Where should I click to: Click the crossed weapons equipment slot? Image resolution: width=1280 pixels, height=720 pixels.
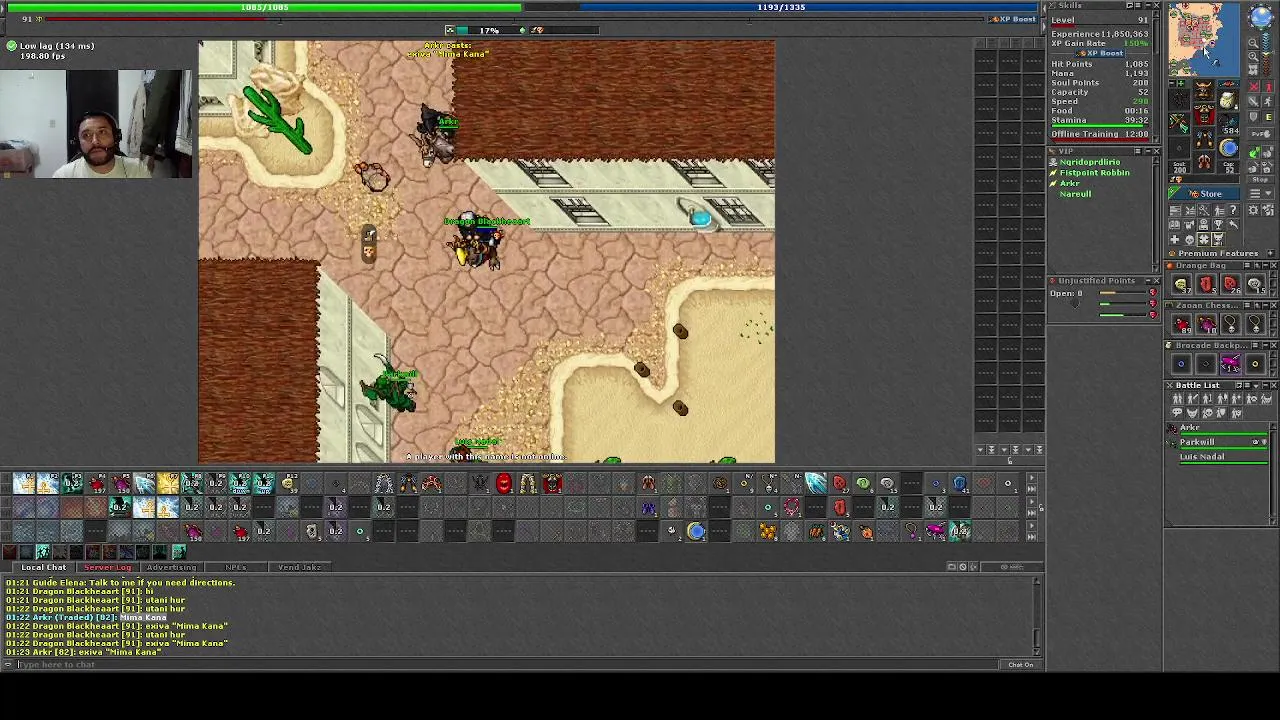coord(1179,123)
